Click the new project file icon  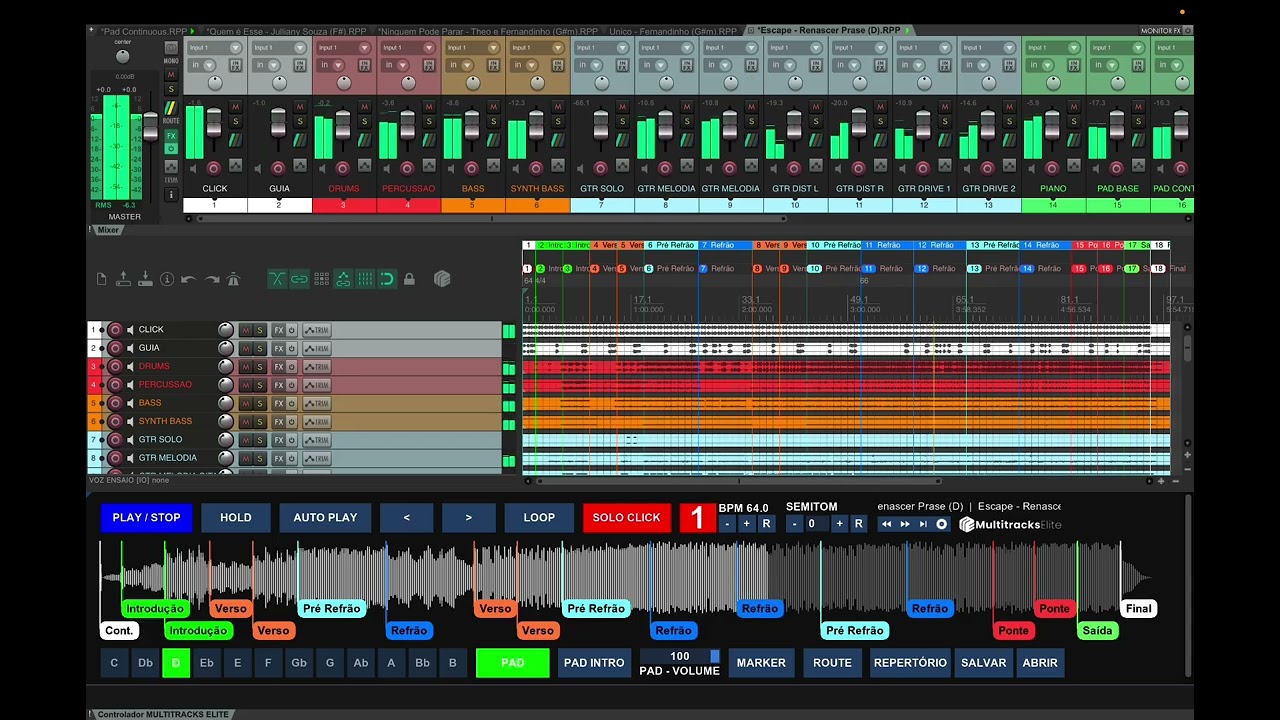101,280
